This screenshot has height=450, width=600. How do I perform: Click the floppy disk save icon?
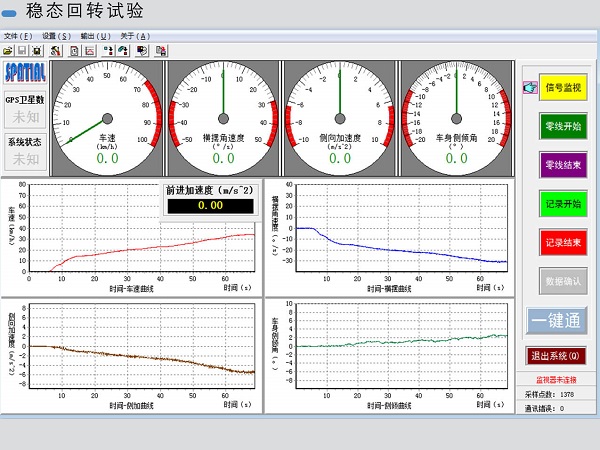(x=22, y=49)
